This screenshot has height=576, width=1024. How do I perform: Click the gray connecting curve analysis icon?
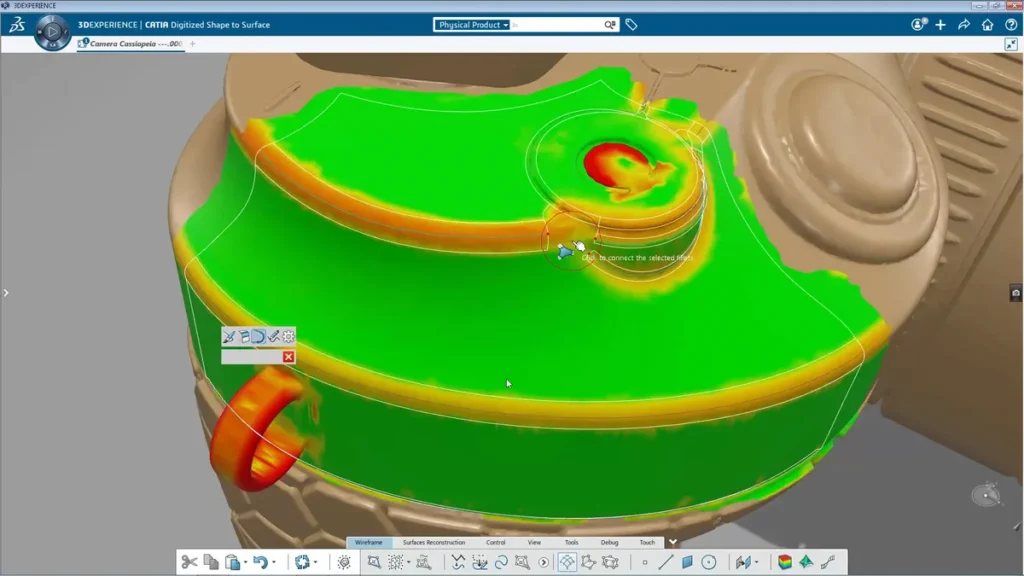828,562
